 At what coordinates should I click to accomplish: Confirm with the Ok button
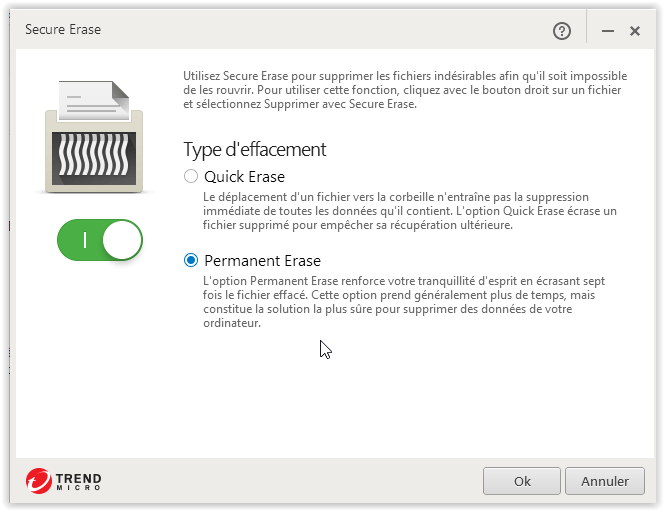pos(522,481)
